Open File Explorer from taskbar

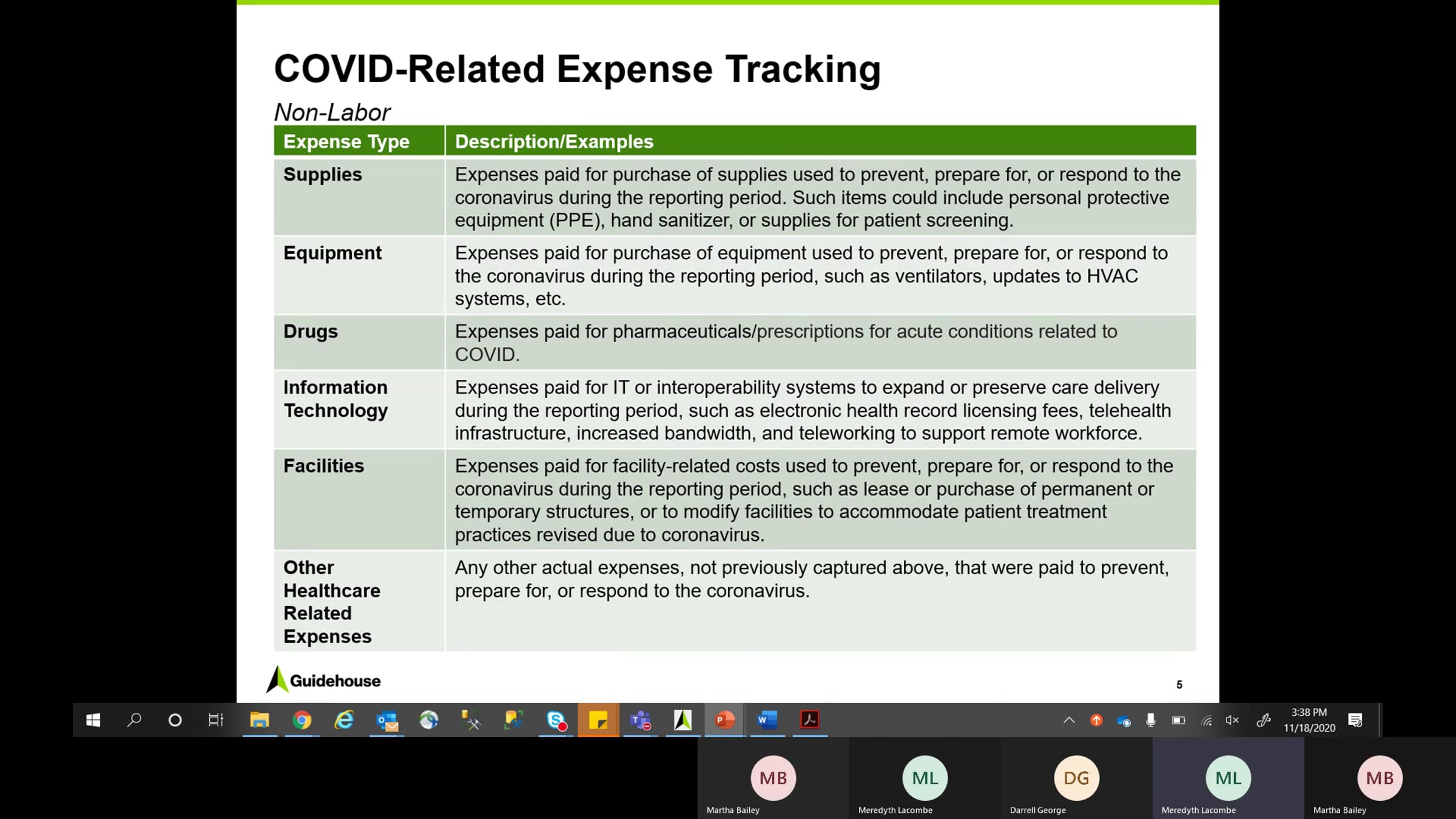(x=260, y=720)
